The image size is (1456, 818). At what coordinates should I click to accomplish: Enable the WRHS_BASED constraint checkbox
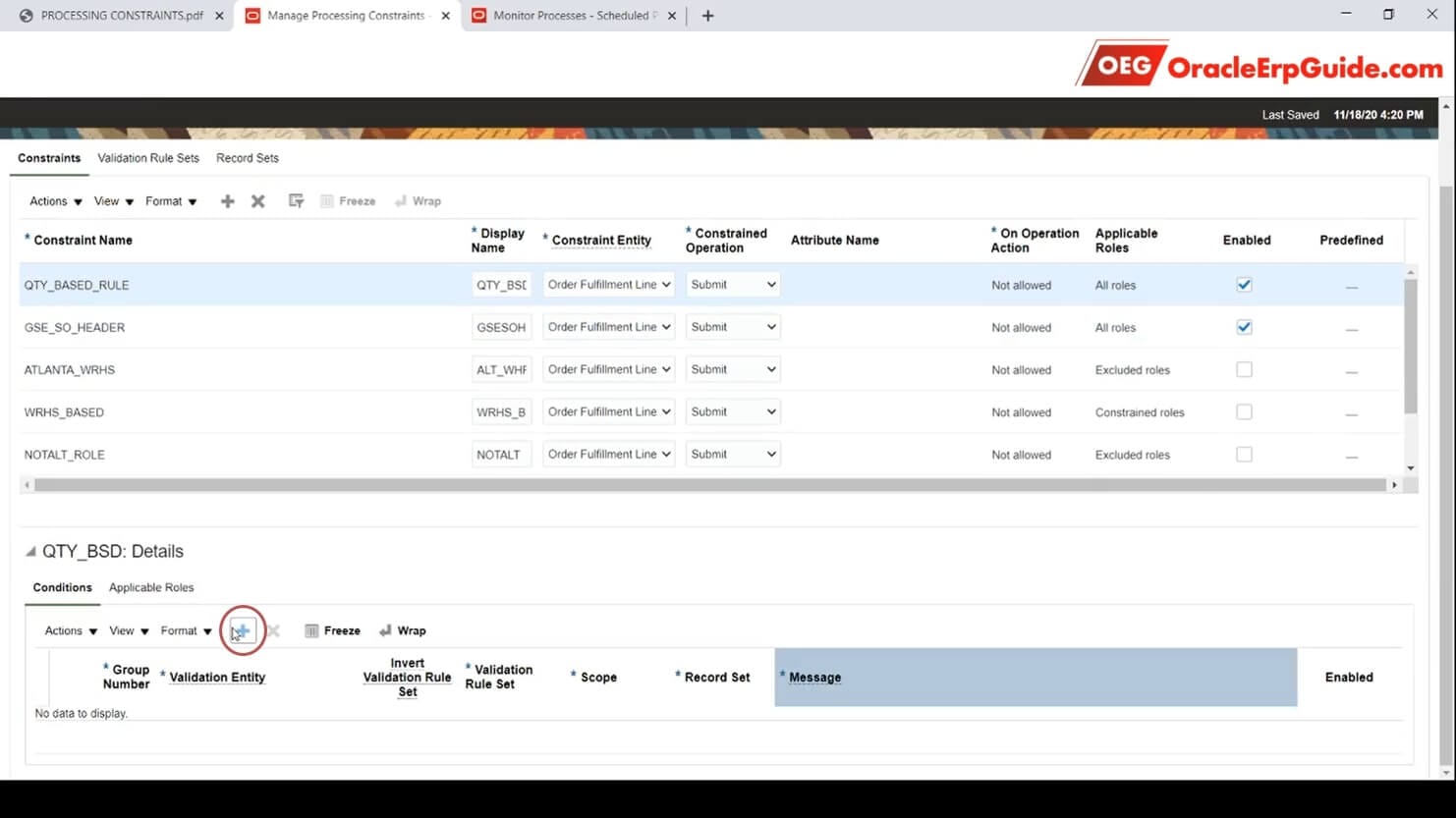(1244, 411)
